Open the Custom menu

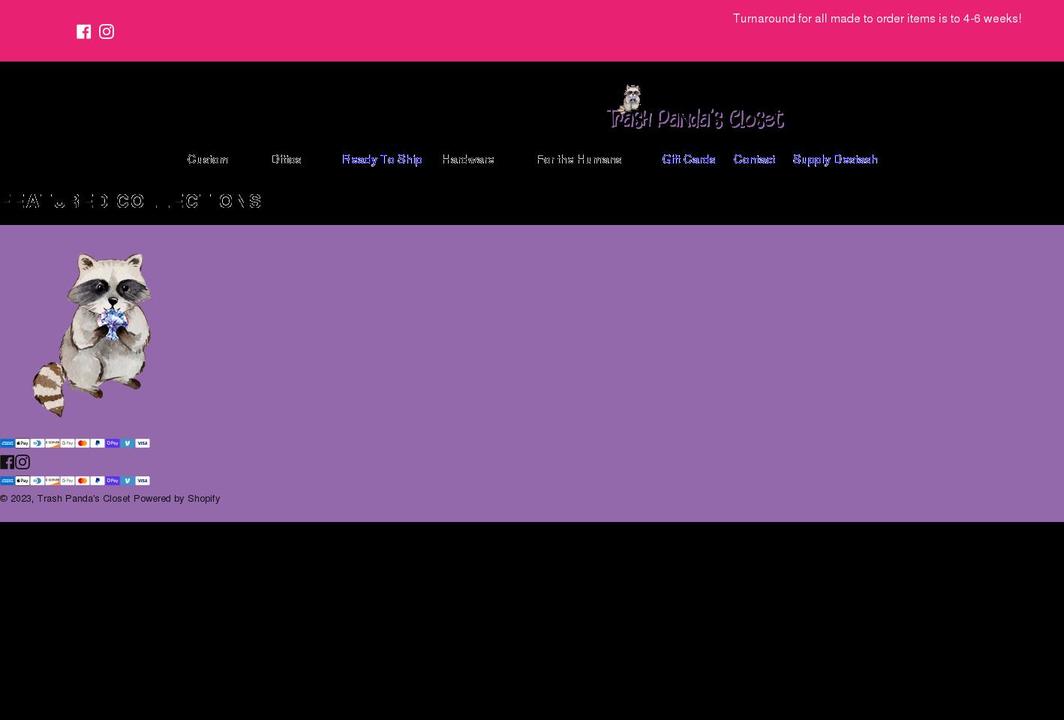point(208,159)
